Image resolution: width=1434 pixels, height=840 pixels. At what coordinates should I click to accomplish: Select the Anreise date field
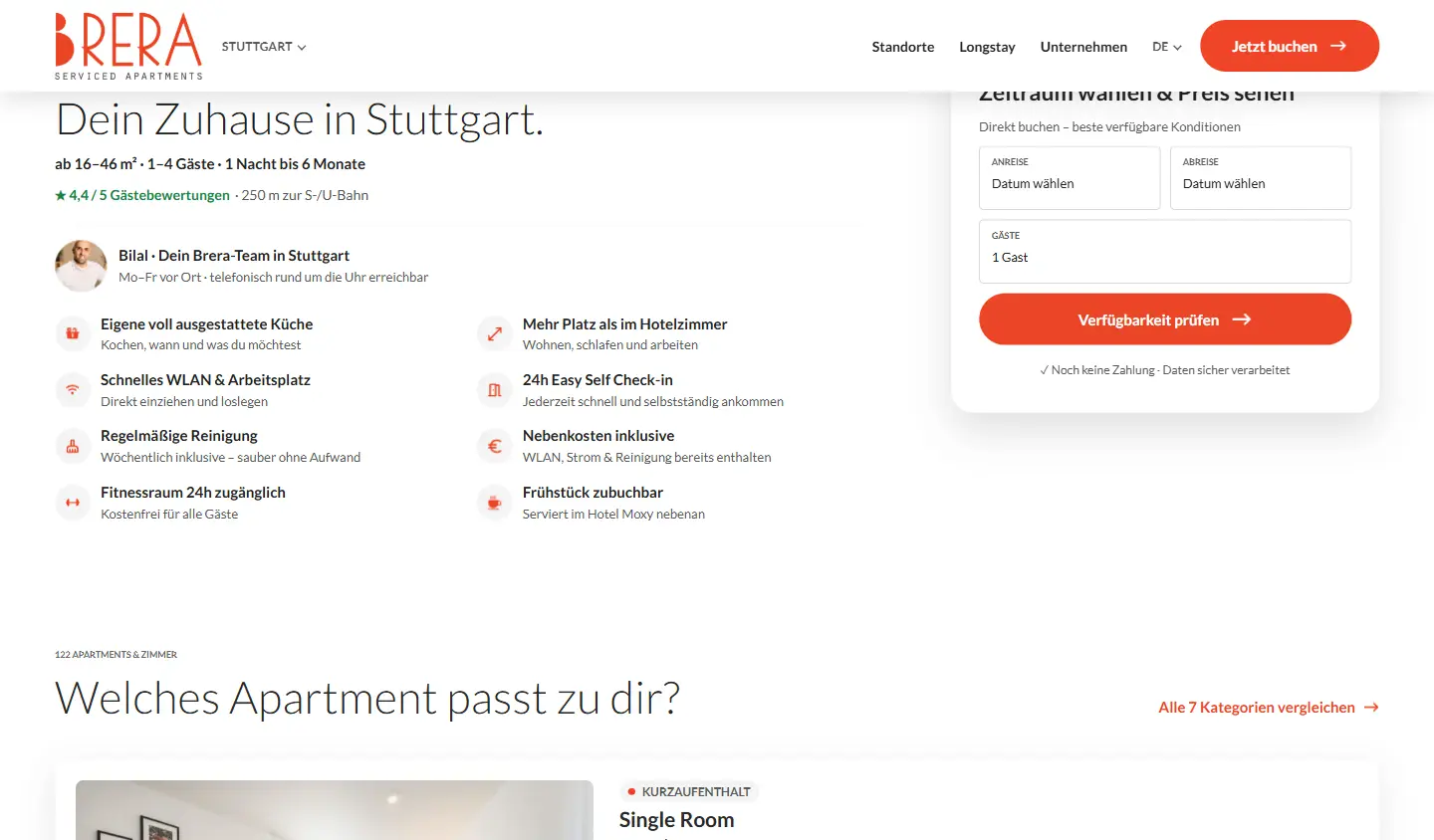[1070, 178]
